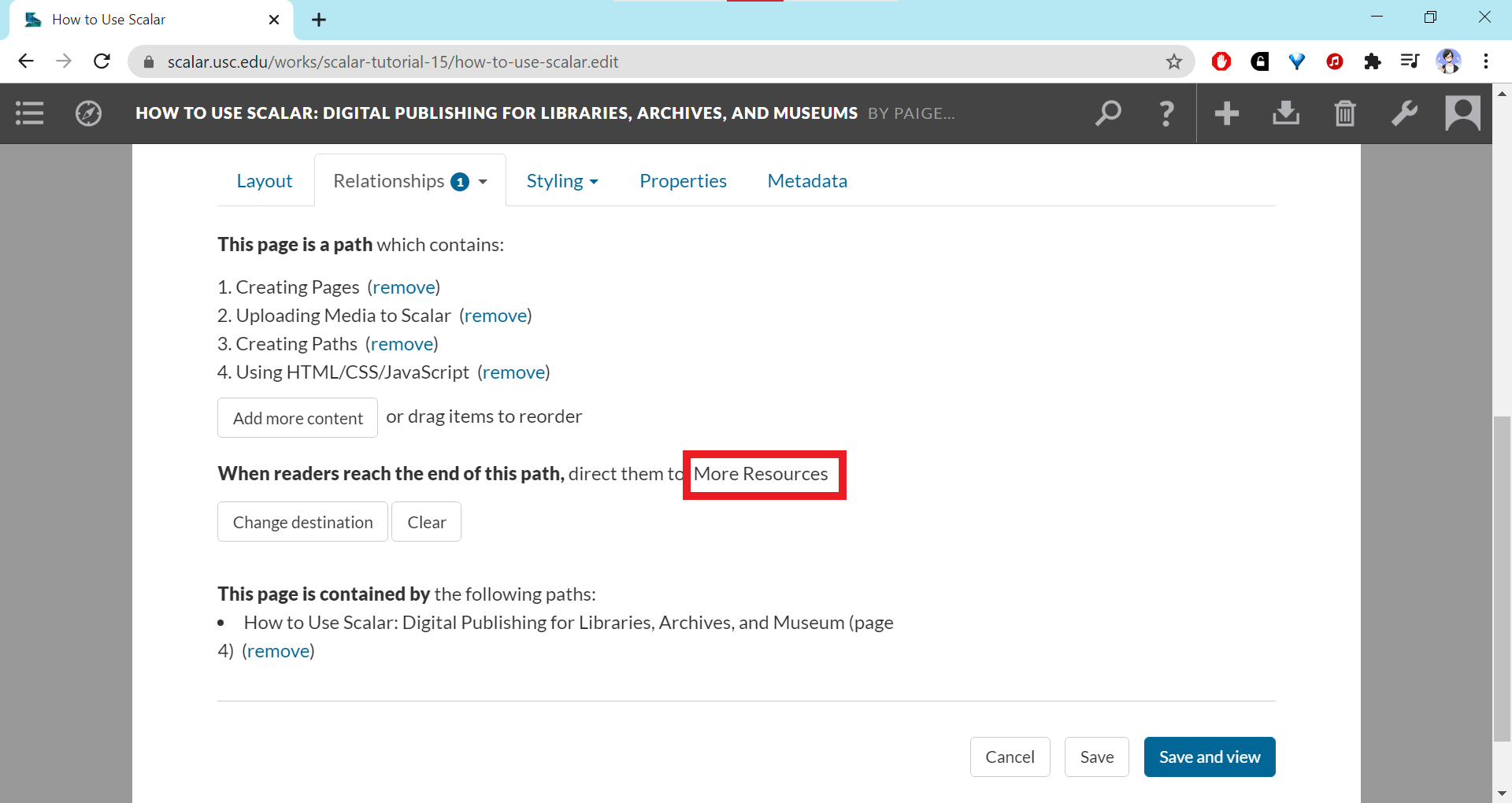1512x803 pixels.
Task: Switch to the Layout tab
Action: pyautogui.click(x=265, y=181)
